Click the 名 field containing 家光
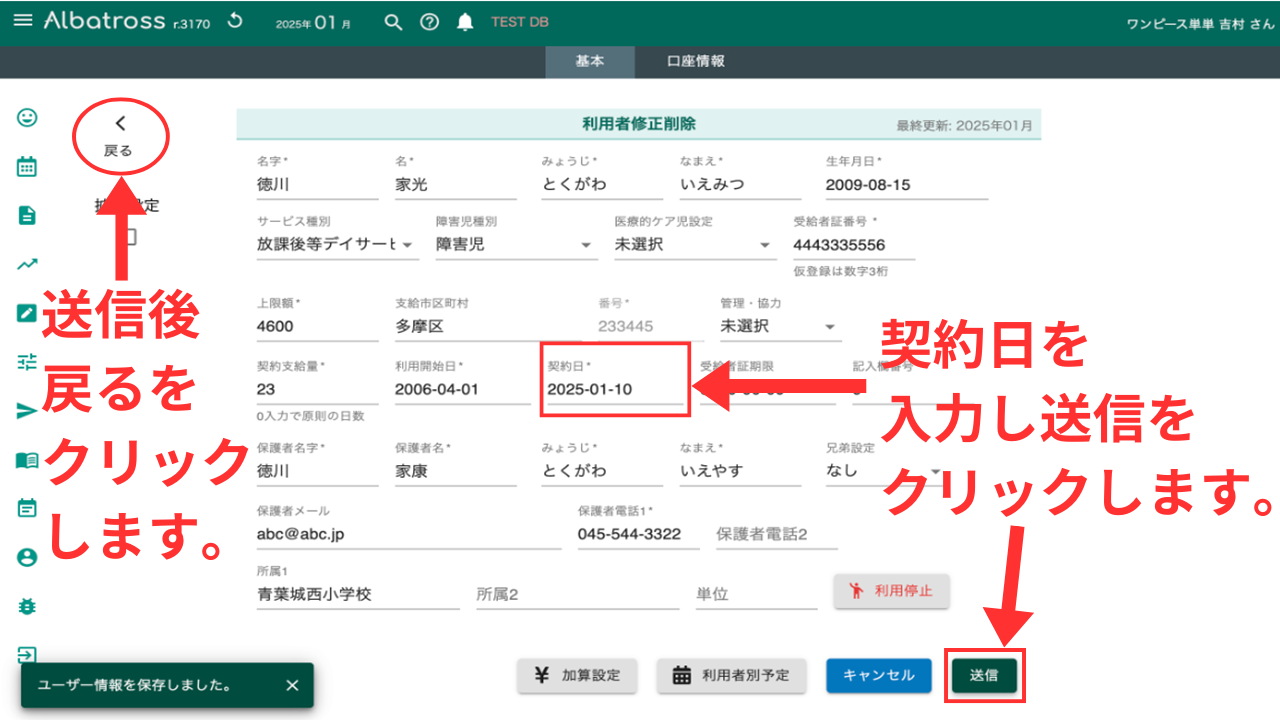Viewport: 1280px width, 720px height. click(456, 185)
